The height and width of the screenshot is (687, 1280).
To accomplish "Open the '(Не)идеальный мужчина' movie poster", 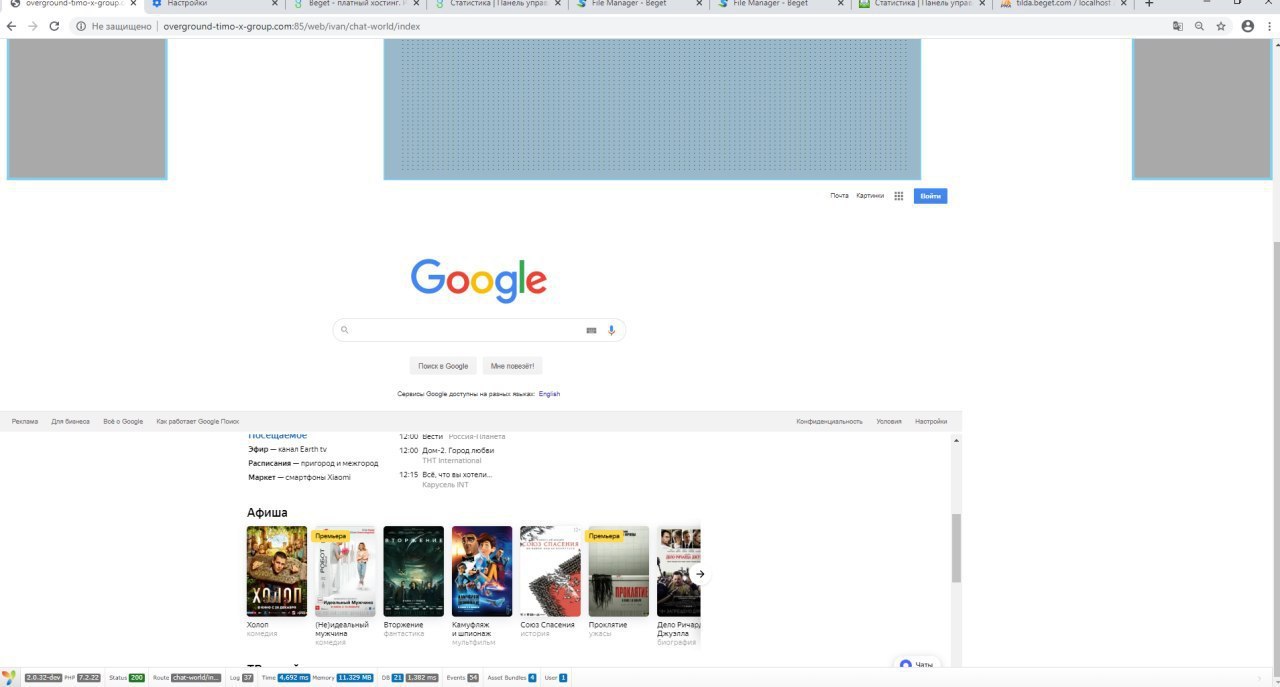I will click(345, 571).
